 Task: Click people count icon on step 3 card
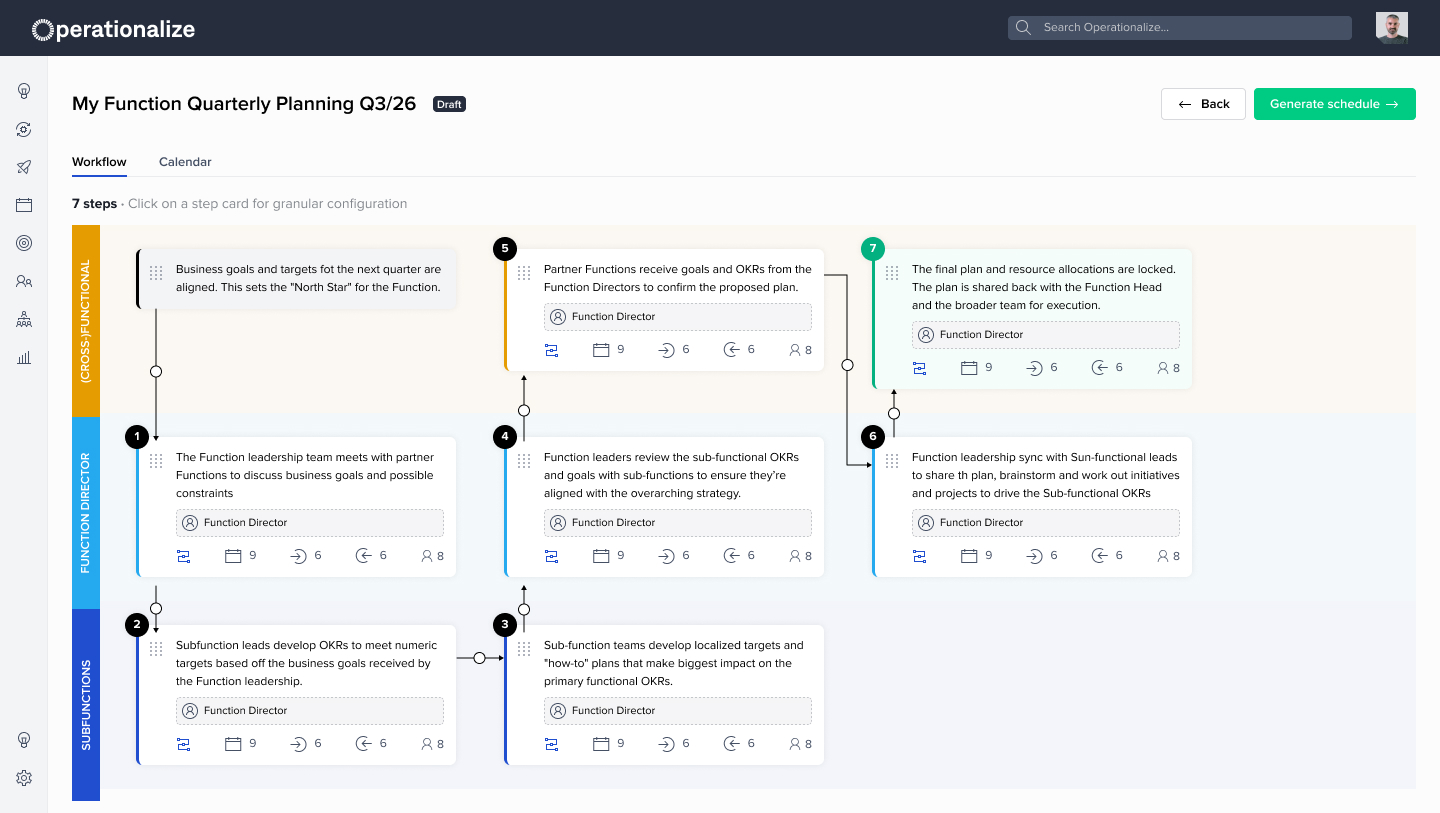[x=795, y=744]
